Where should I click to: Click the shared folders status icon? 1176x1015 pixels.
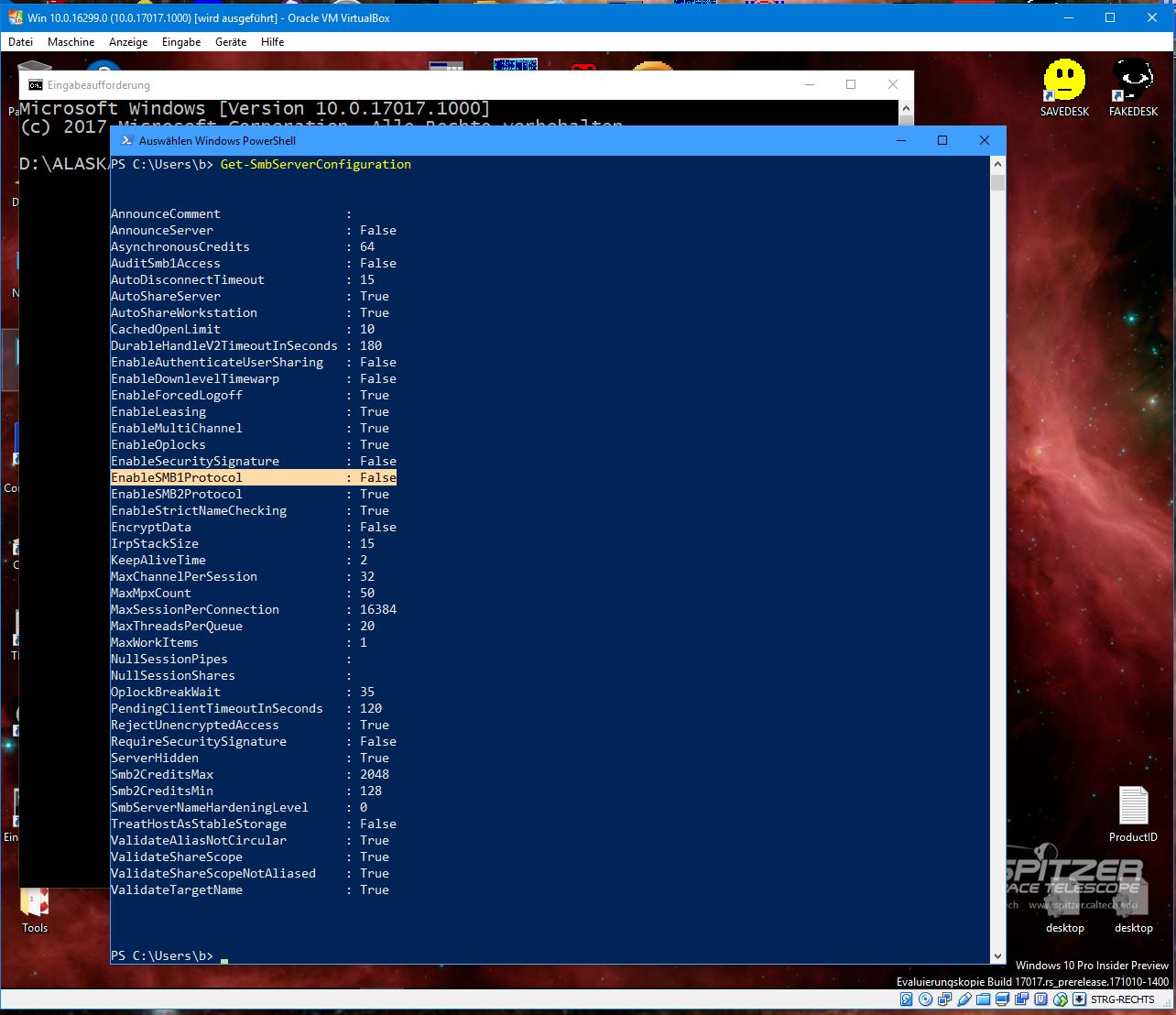coord(984,999)
